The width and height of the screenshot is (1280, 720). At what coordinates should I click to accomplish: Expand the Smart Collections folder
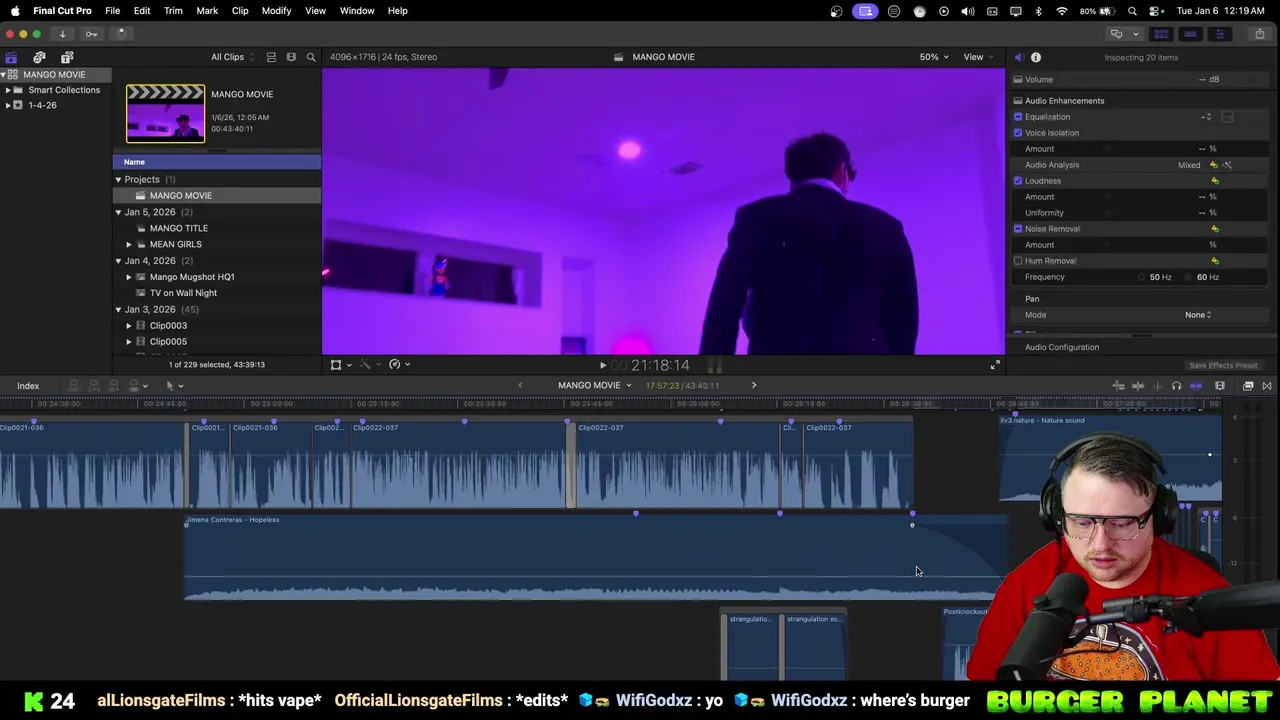point(8,90)
